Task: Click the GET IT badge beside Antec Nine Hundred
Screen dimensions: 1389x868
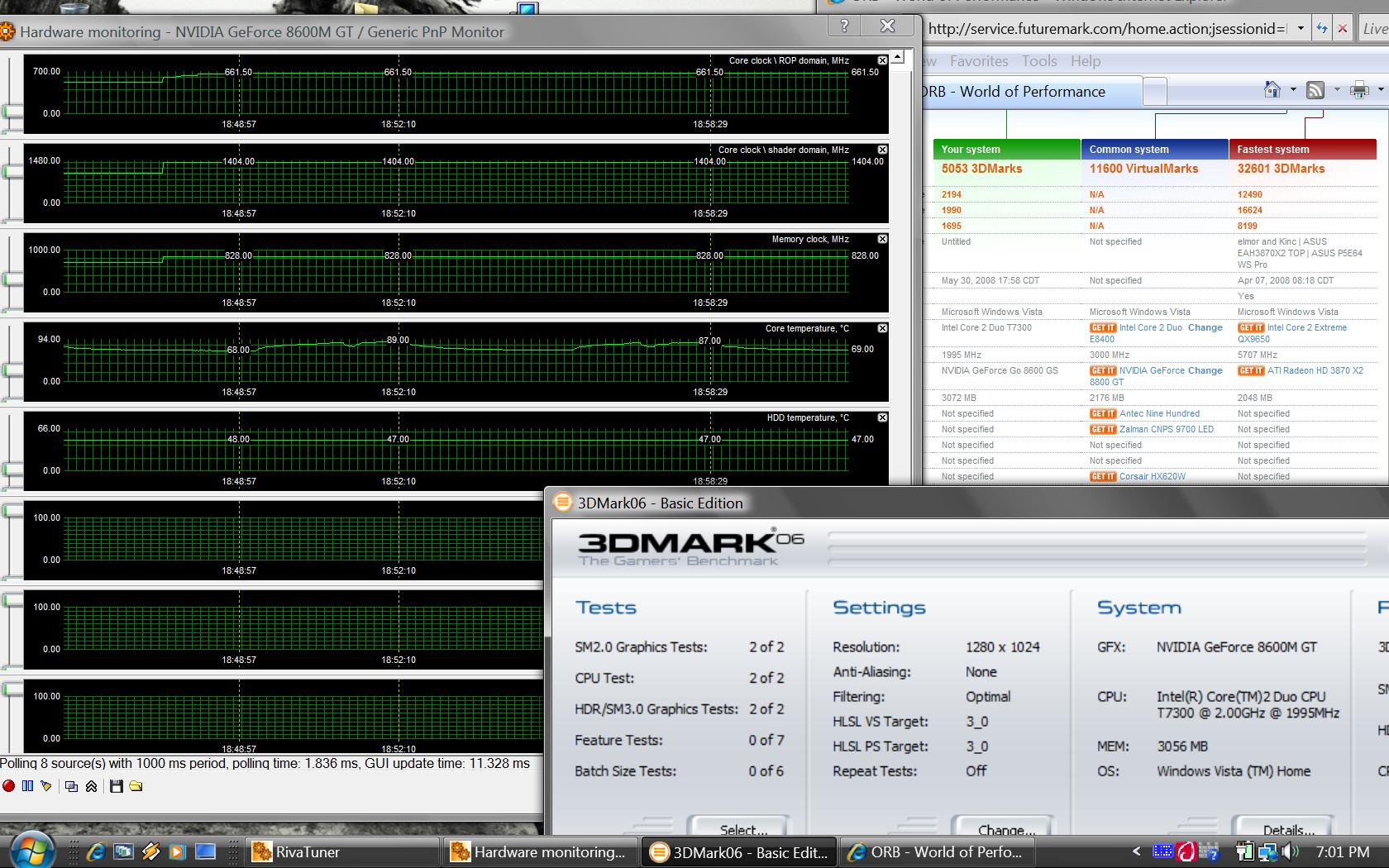Action: pyautogui.click(x=1102, y=413)
